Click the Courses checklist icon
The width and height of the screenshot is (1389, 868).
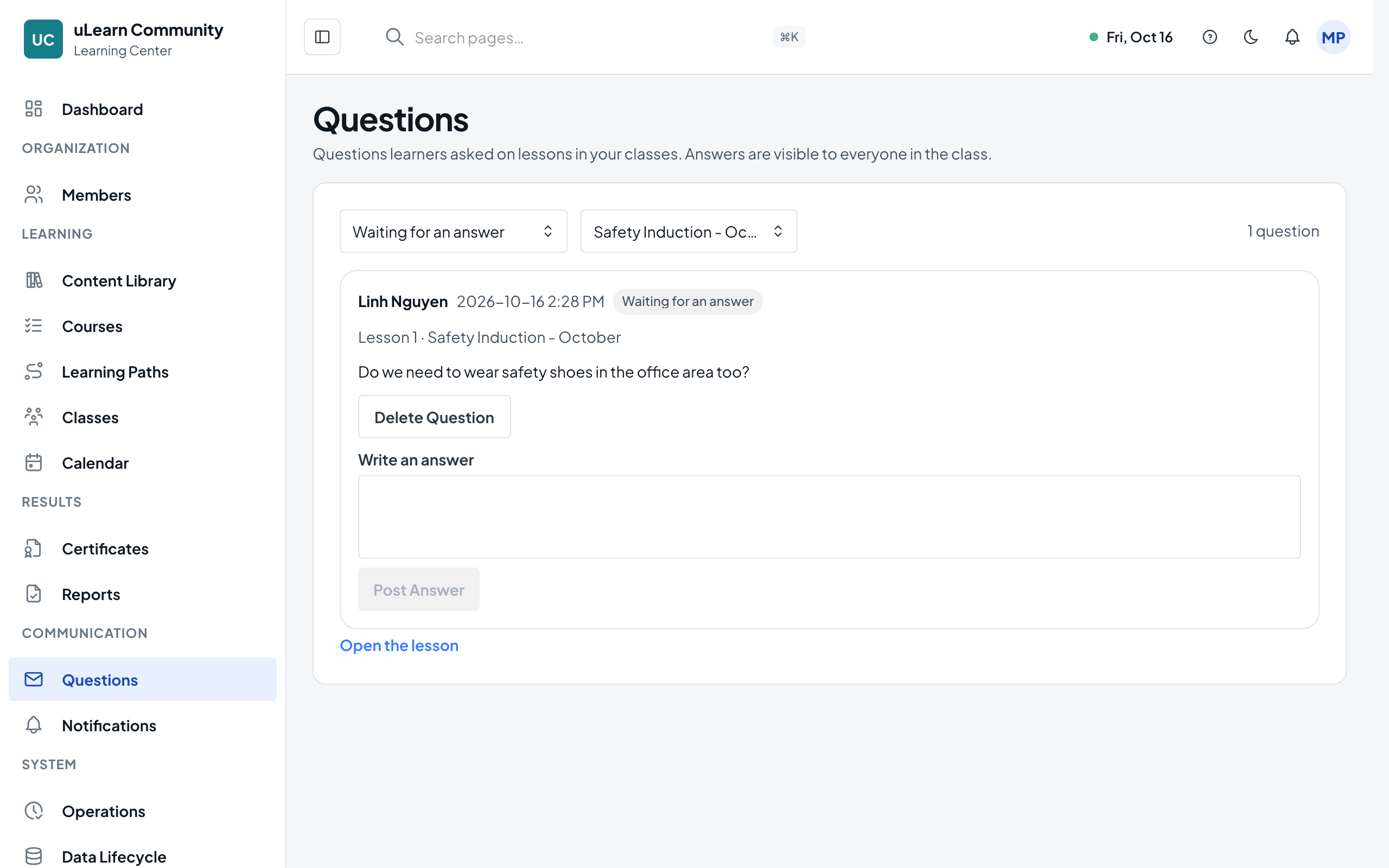(33, 326)
